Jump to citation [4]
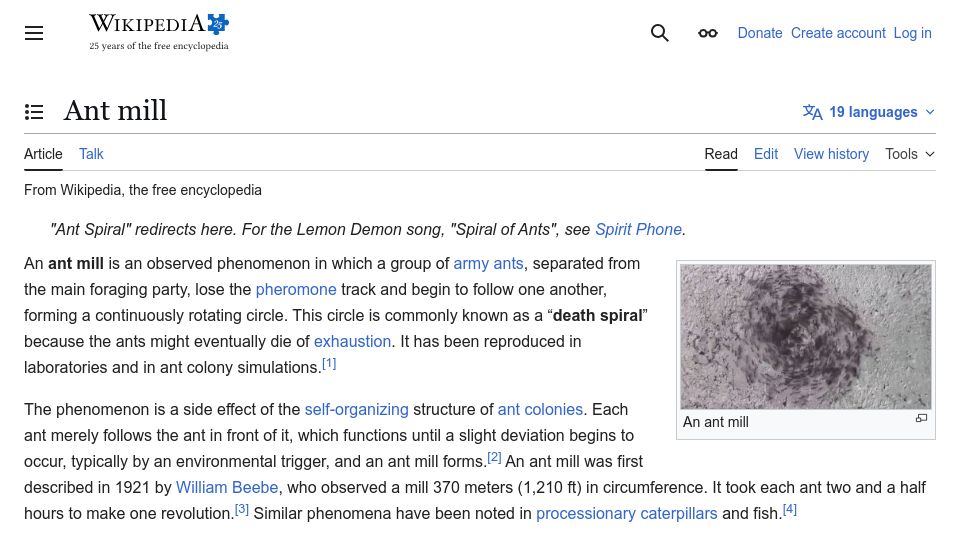960x540 pixels. 790,509
